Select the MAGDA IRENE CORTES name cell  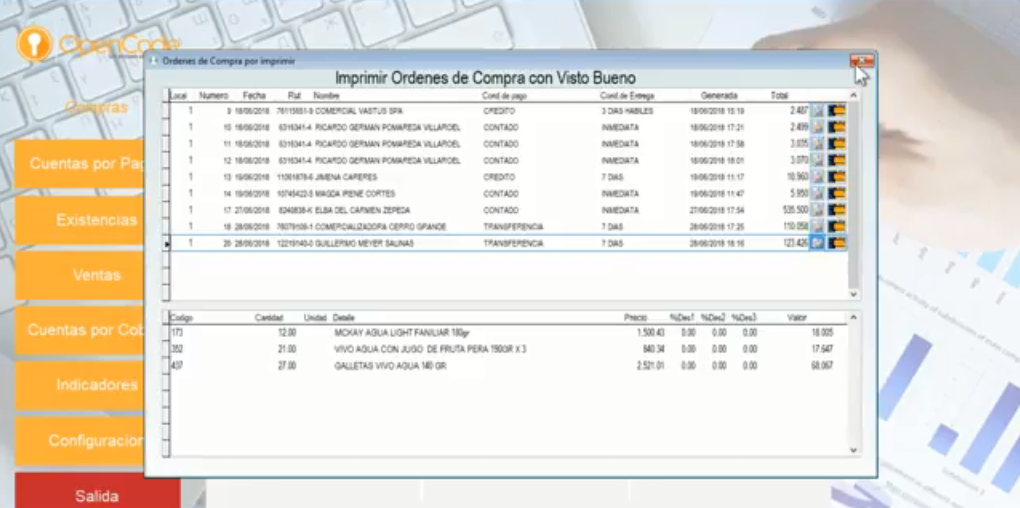point(355,194)
